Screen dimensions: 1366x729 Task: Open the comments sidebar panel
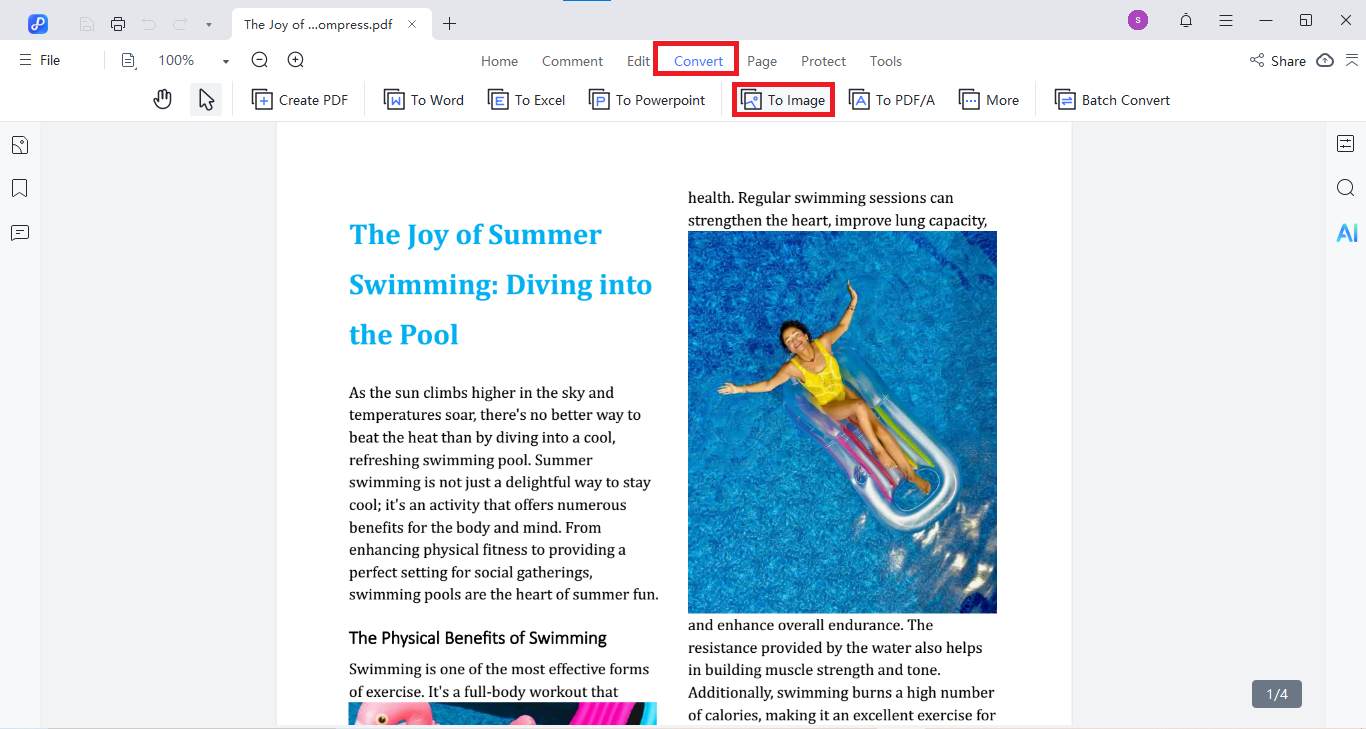20,233
